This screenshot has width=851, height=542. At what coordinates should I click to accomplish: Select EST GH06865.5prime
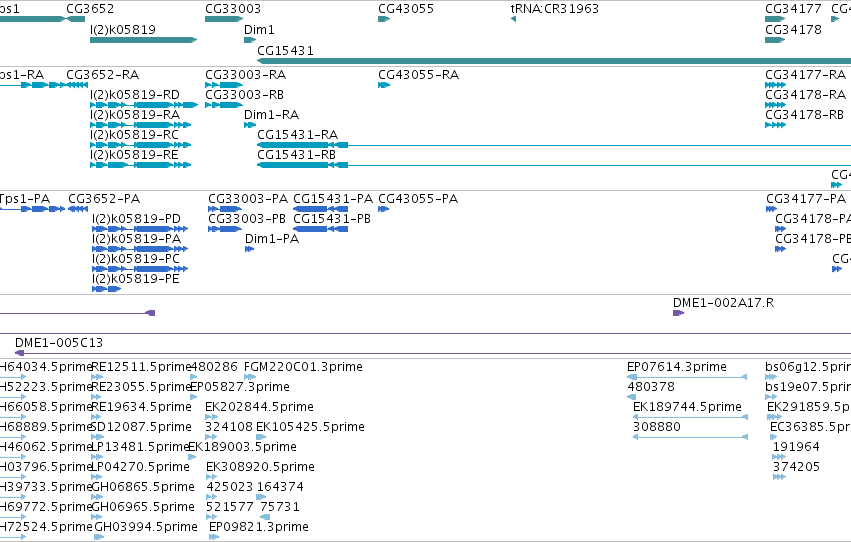[143, 487]
